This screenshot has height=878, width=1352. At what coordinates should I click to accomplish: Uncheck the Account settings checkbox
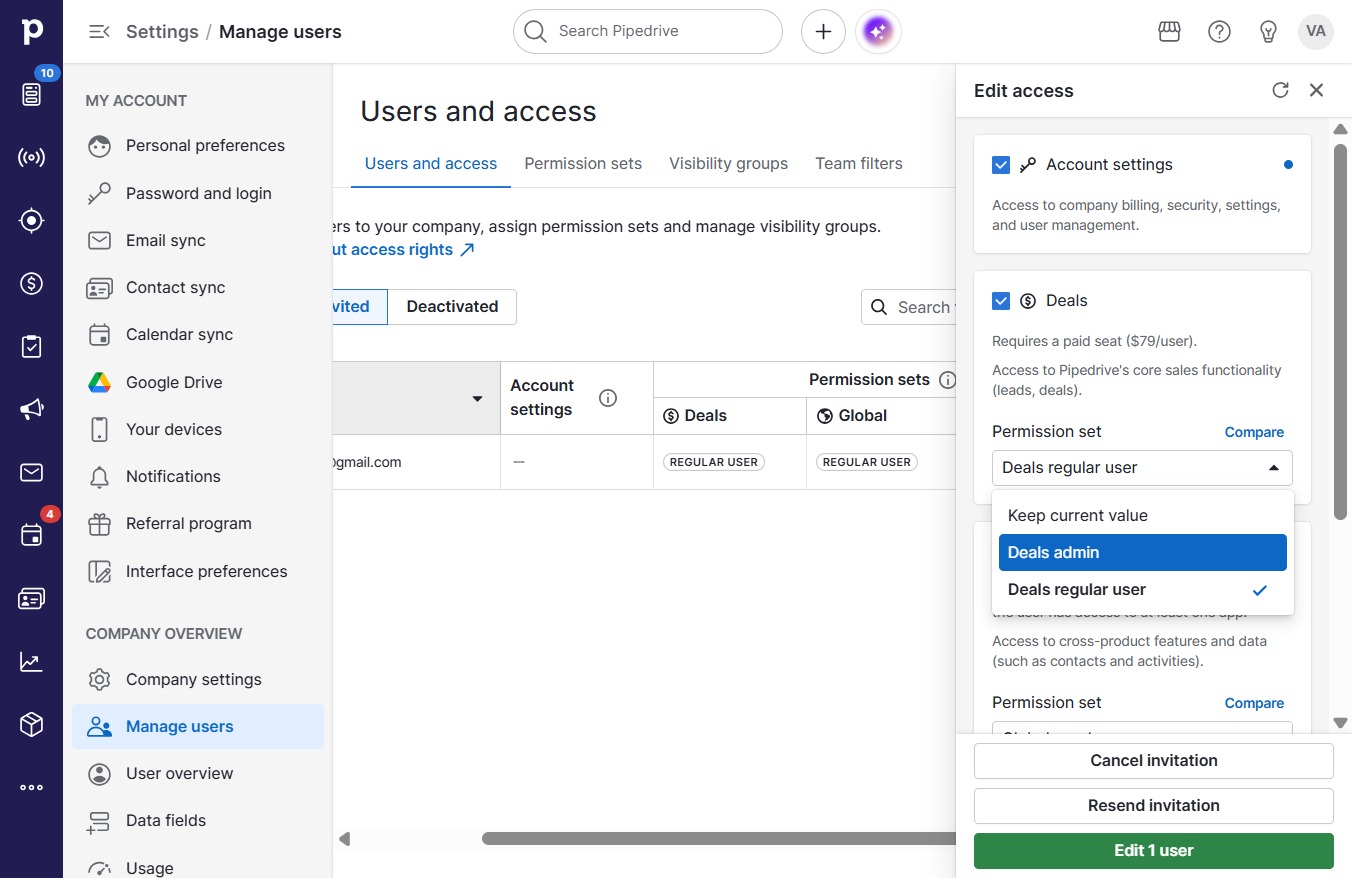point(1001,165)
